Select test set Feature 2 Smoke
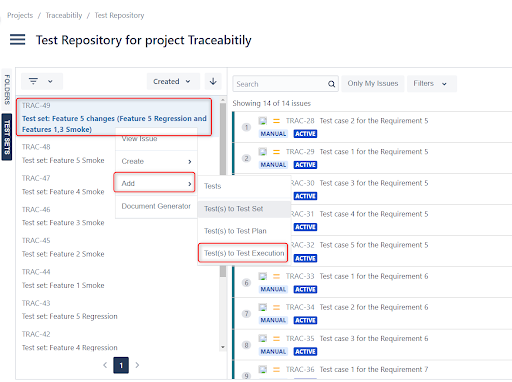The image size is (512, 382). 63,254
